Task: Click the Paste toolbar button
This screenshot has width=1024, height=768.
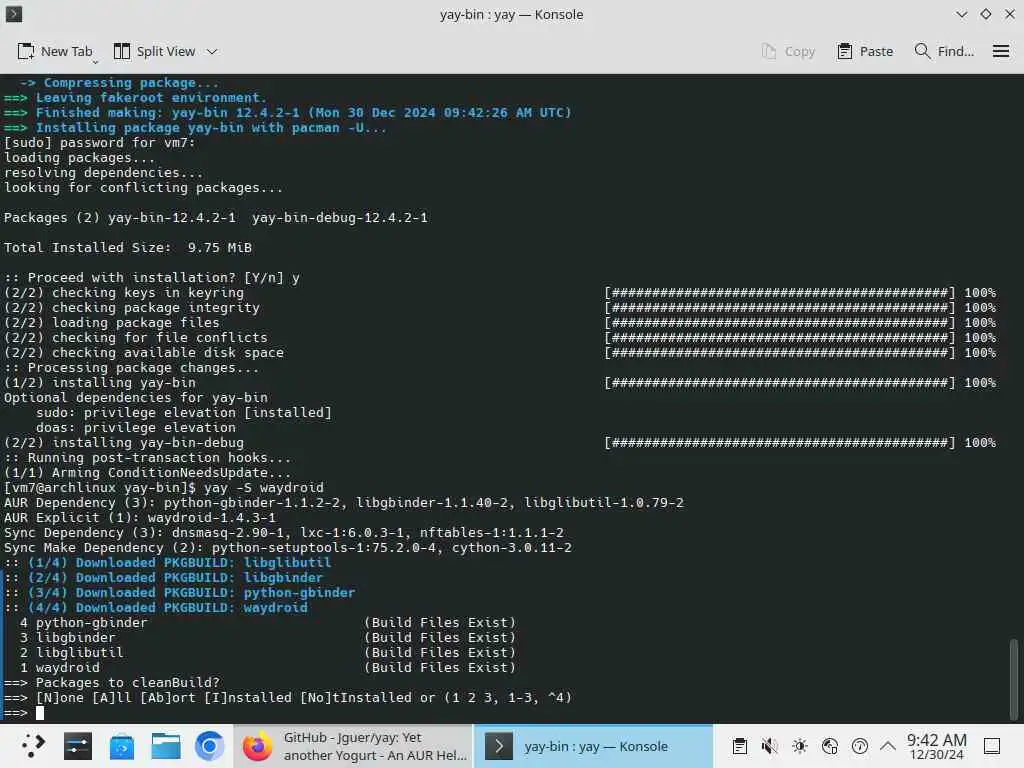Action: pyautogui.click(x=865, y=51)
